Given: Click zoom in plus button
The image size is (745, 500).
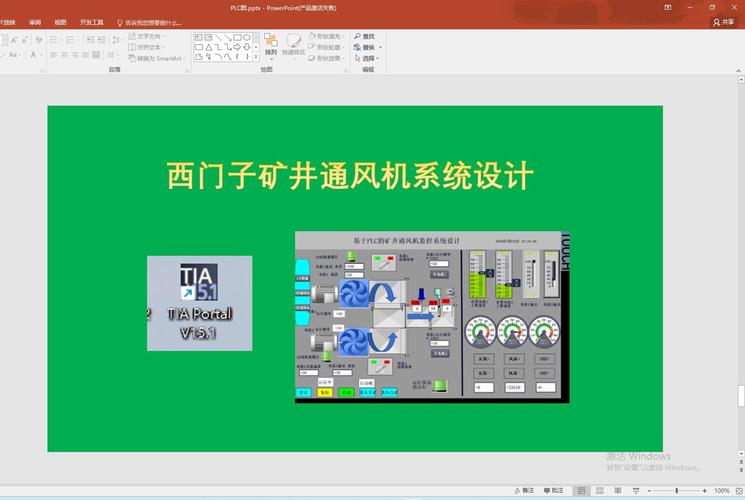Looking at the screenshot, I should (x=704, y=490).
